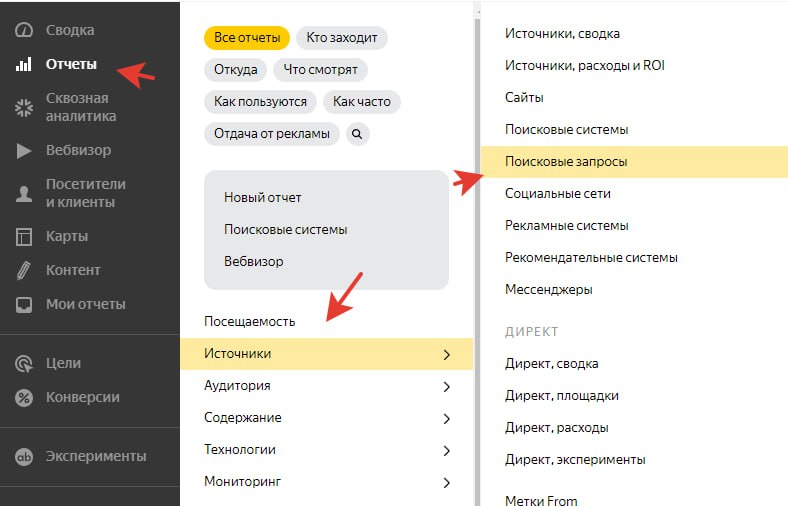Select the Технологии category label
Screen dimensions: 788x506
click(x=240, y=450)
